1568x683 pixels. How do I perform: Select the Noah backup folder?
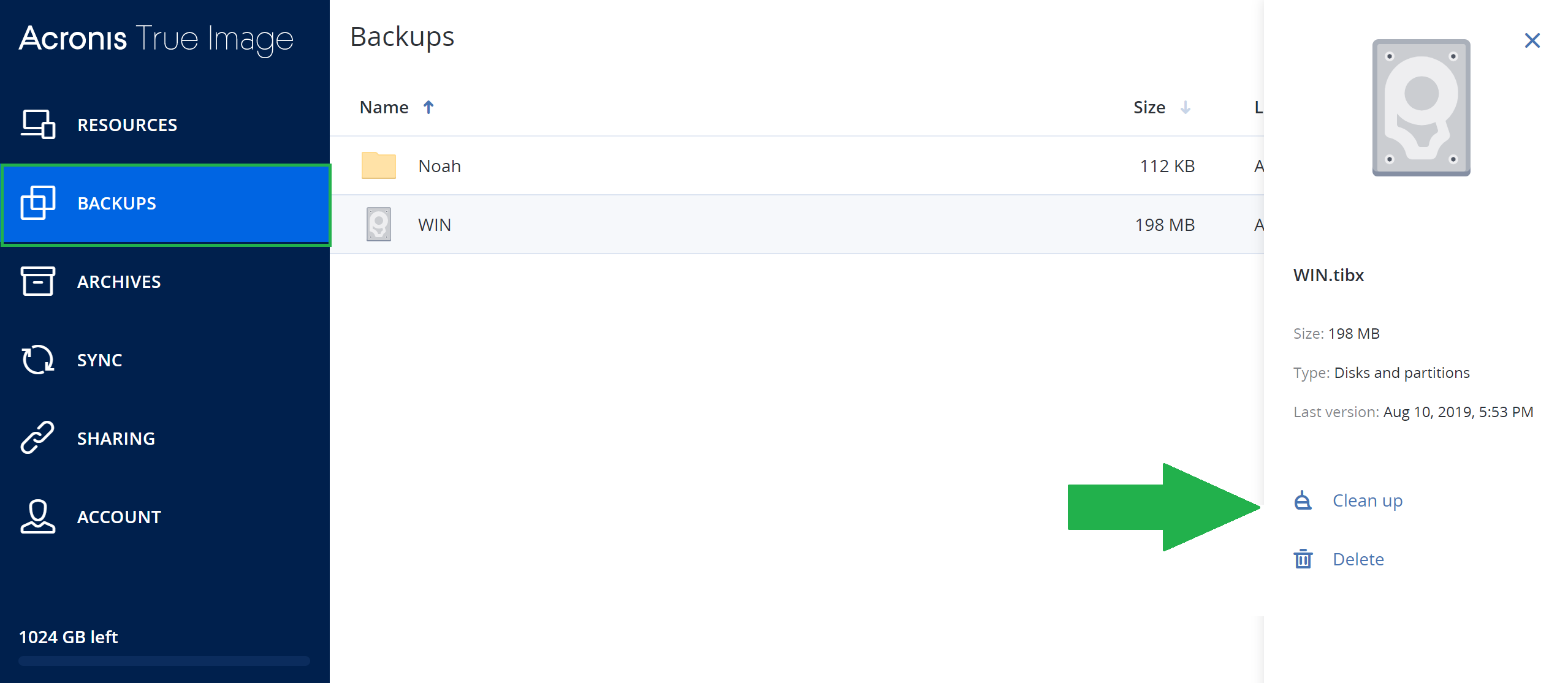(x=440, y=166)
